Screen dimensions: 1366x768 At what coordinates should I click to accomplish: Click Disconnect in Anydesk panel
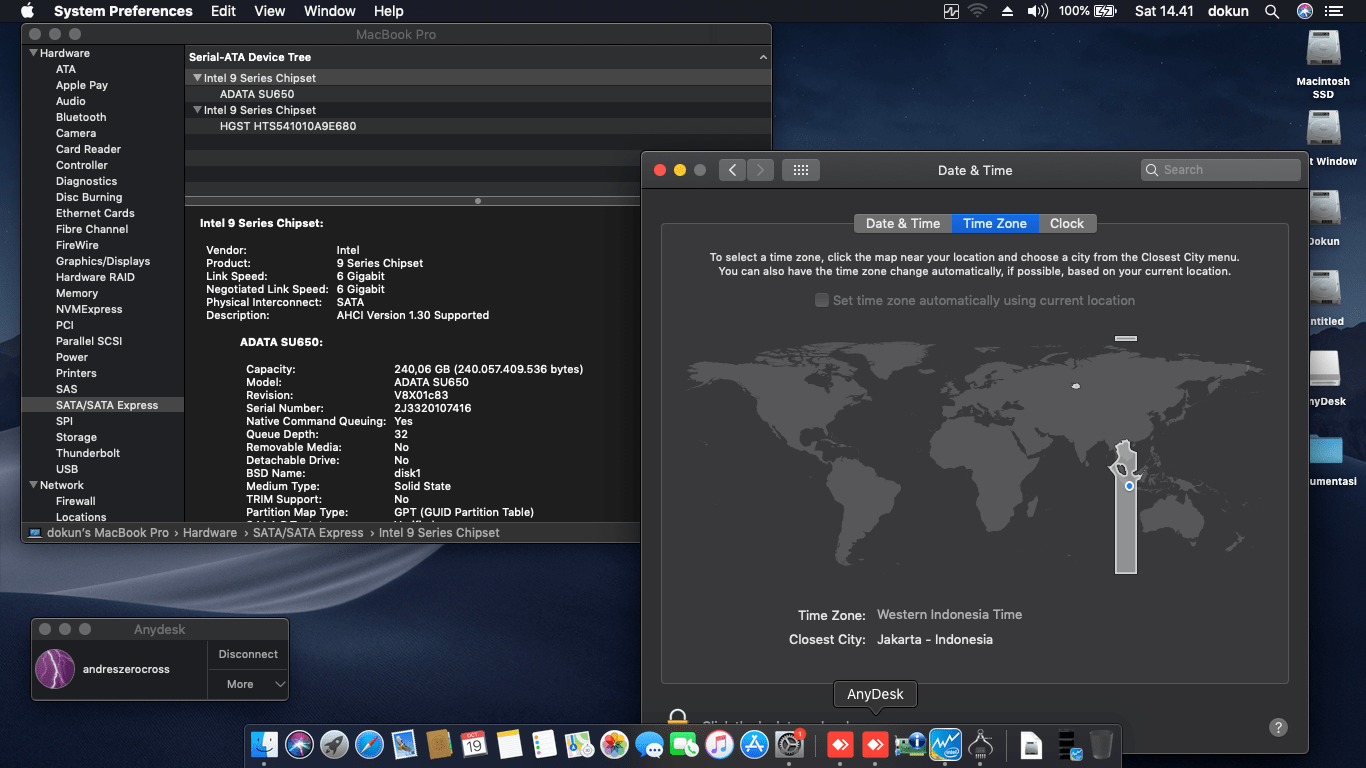click(x=248, y=654)
